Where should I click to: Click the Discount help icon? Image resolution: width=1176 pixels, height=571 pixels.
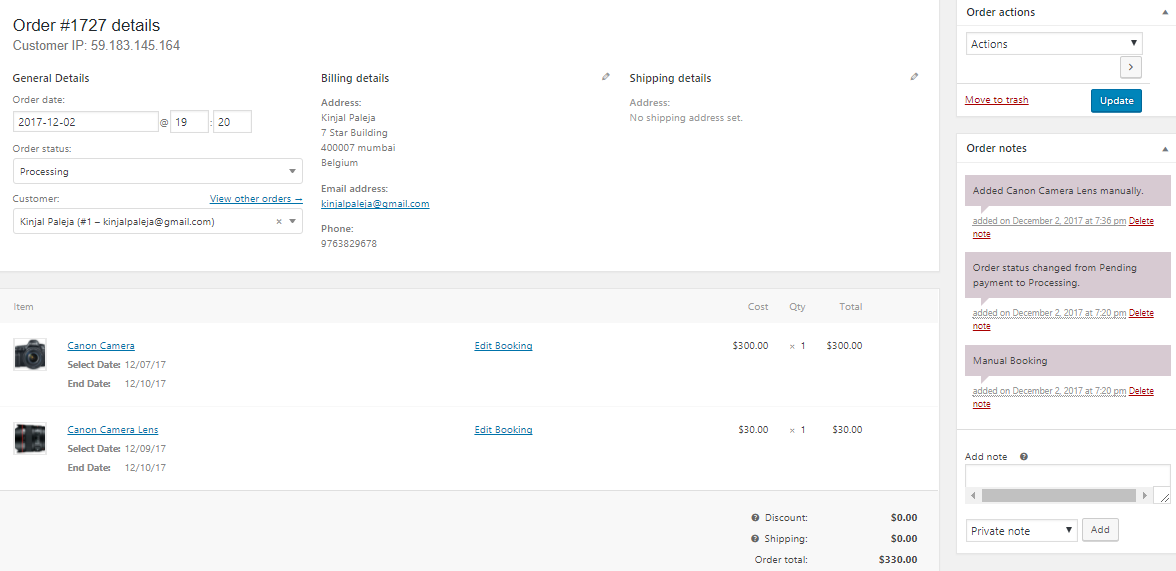(x=755, y=518)
